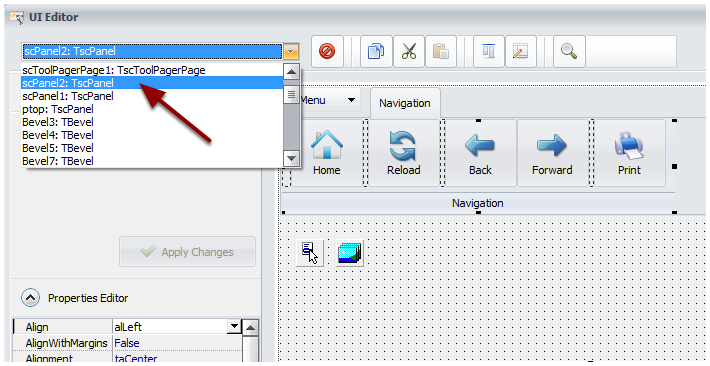Select the Back navigation button
The width and height of the screenshot is (710, 366).
point(480,153)
